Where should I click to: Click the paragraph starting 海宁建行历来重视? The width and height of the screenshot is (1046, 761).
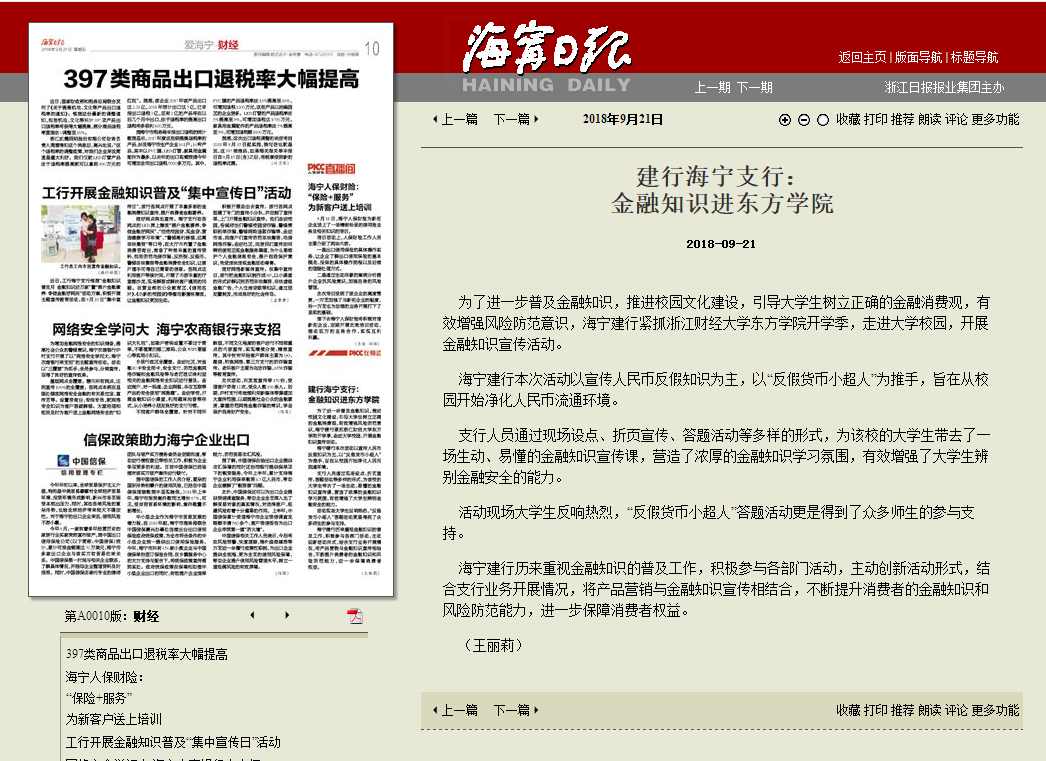[716, 589]
